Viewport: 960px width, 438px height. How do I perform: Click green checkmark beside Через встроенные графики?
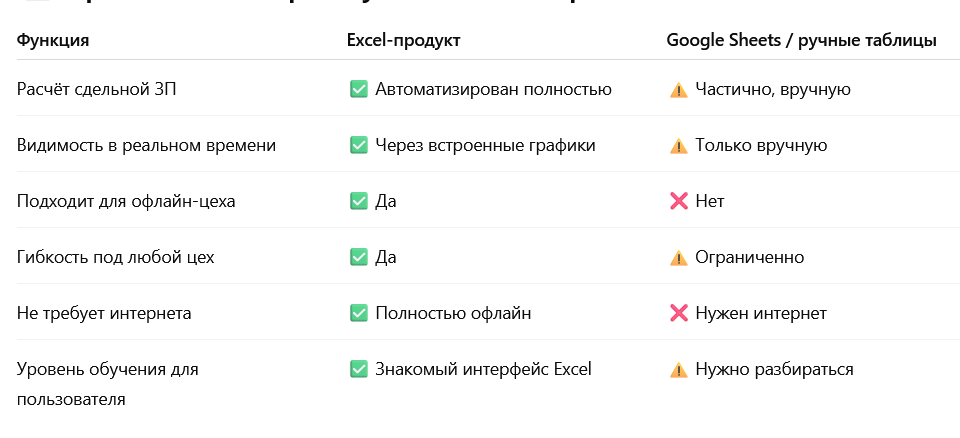(x=358, y=145)
